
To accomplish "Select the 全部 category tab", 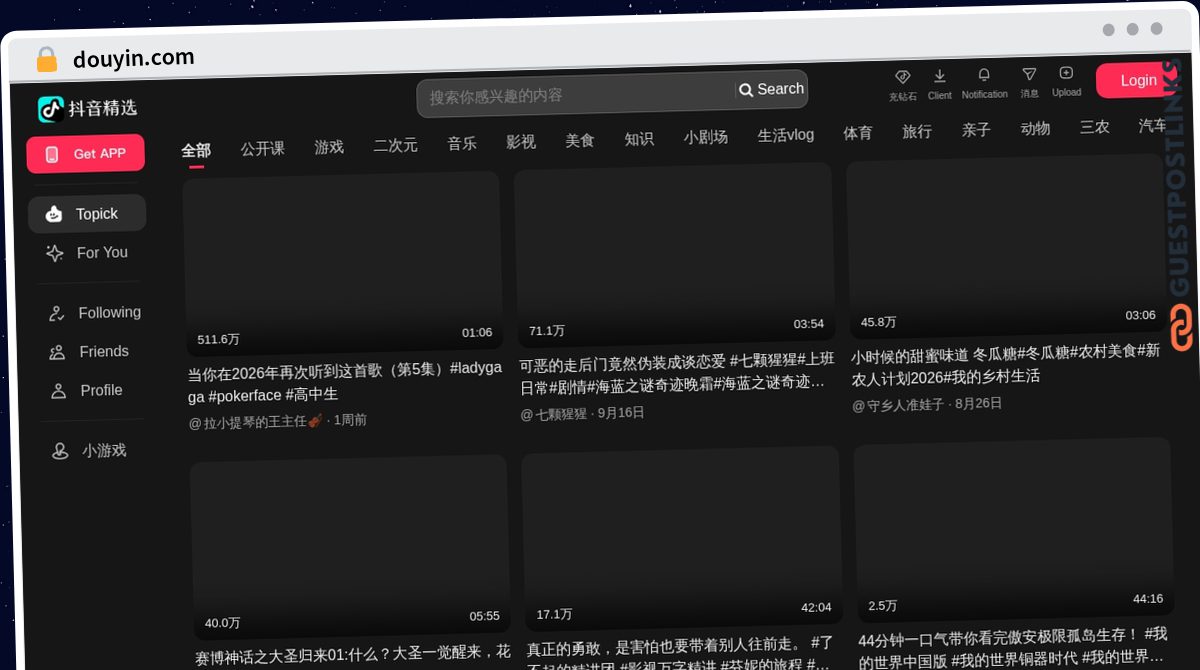I will coord(196,151).
